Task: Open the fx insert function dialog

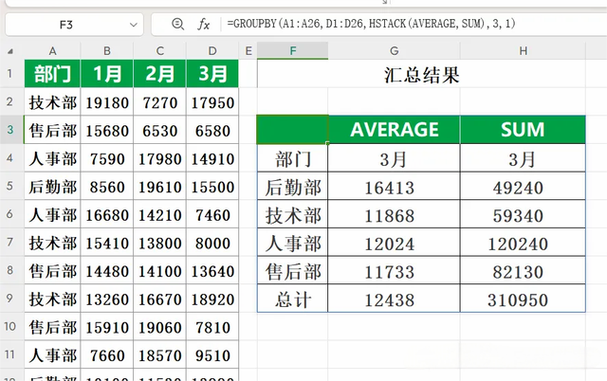Action: point(204,24)
